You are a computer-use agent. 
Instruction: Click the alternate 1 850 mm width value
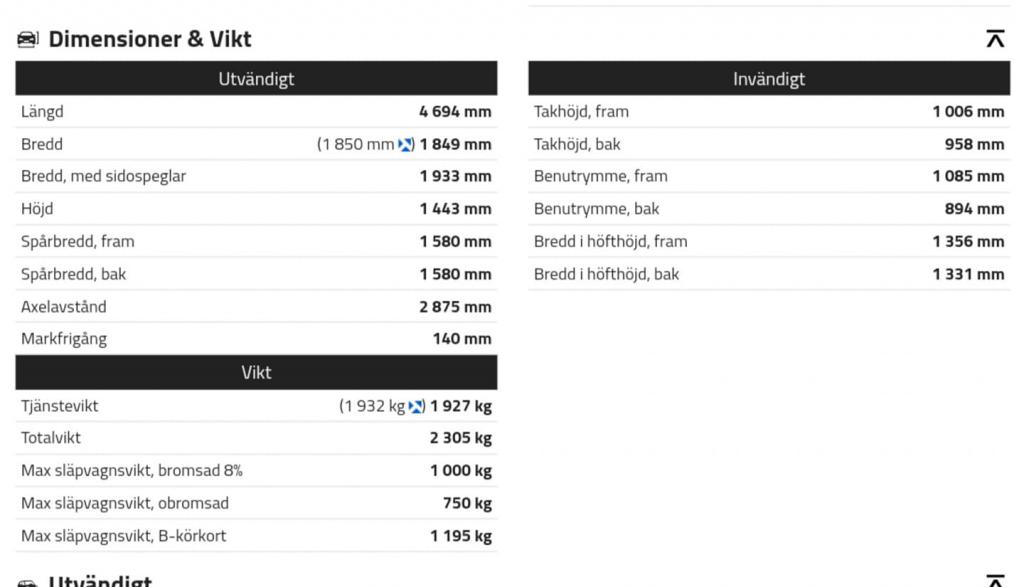358,144
